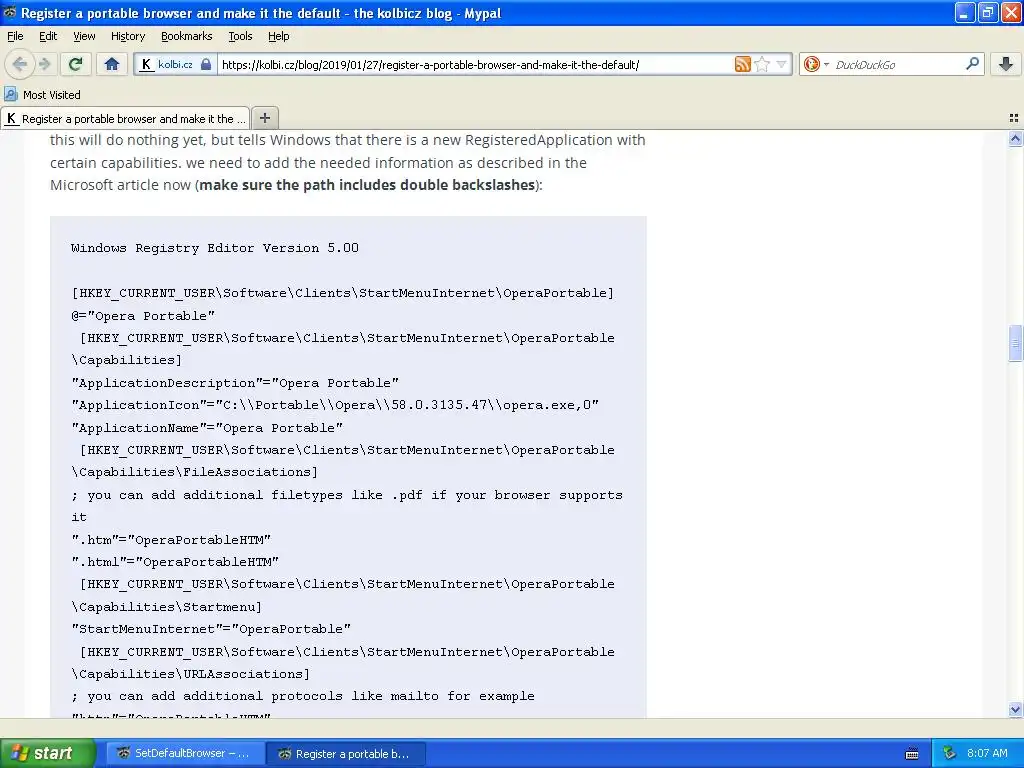Image resolution: width=1024 pixels, height=768 pixels.
Task: Click the vertical scrollbar up arrow
Action: tap(1015, 138)
